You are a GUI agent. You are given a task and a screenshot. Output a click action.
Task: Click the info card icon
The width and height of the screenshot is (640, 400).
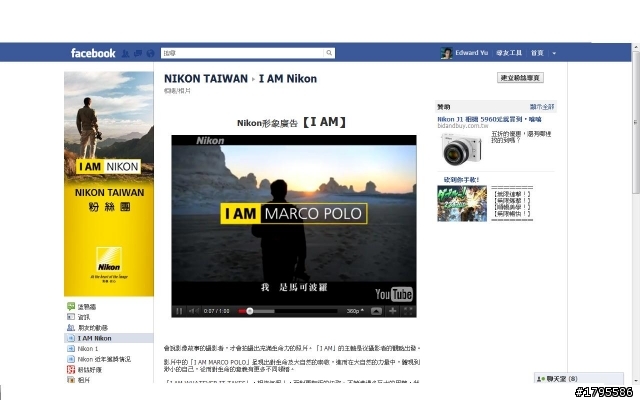71,317
